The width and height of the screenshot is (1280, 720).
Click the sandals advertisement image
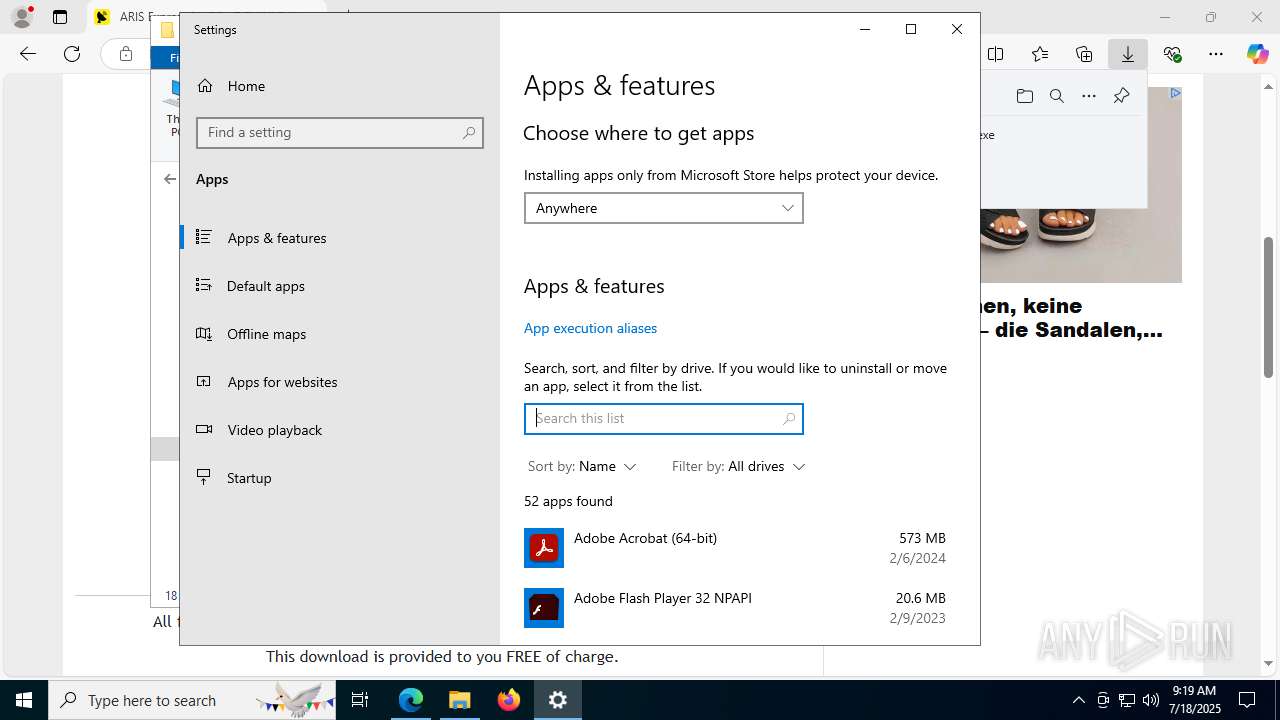tap(1081, 244)
